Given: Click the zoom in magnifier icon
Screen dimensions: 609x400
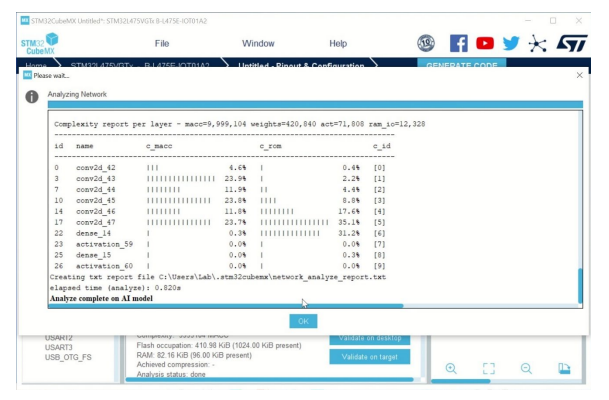Looking at the screenshot, I should click(x=451, y=368).
